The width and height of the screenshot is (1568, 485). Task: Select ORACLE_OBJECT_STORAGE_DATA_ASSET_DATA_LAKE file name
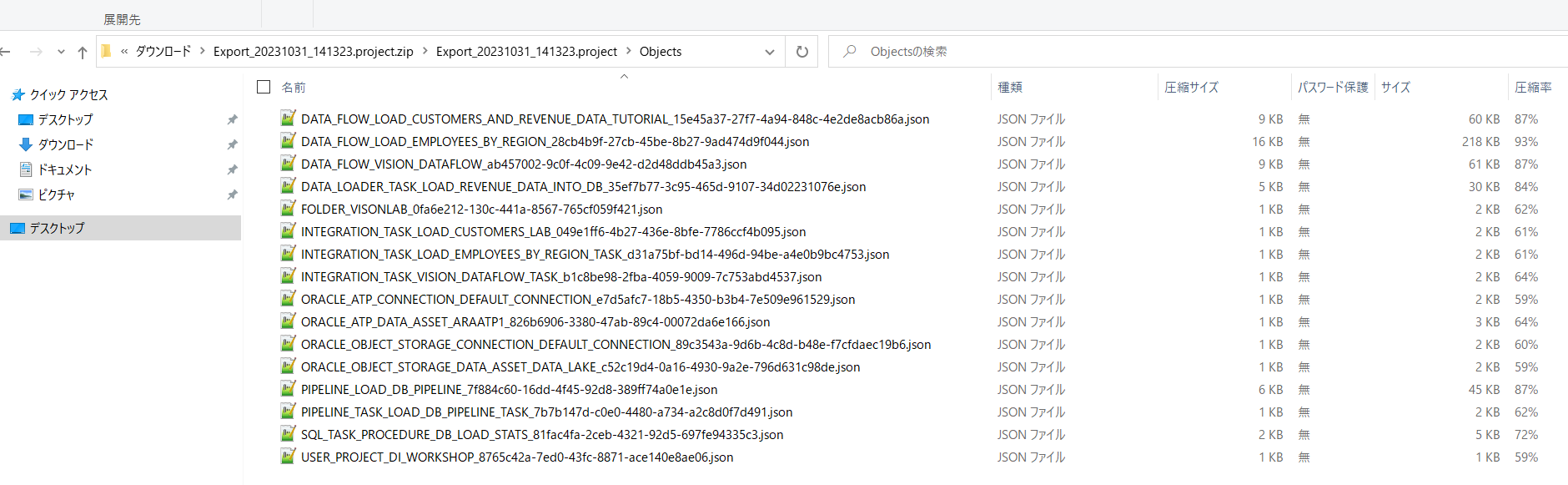coord(580,367)
